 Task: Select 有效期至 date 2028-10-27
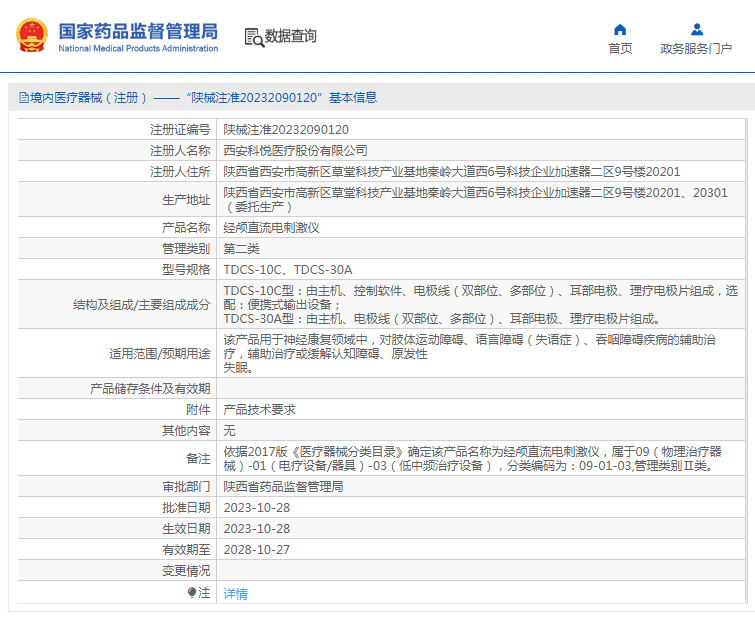click(x=257, y=550)
